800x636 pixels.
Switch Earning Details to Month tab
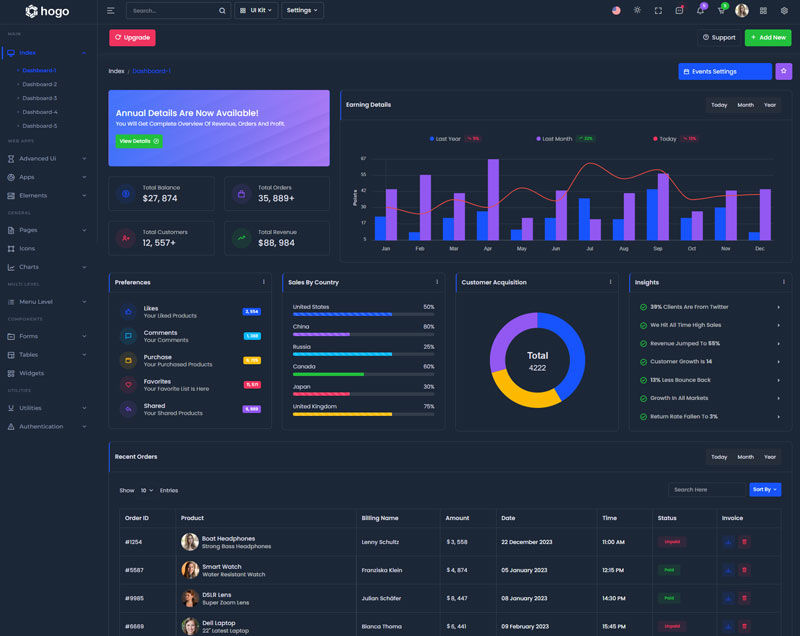(746, 105)
